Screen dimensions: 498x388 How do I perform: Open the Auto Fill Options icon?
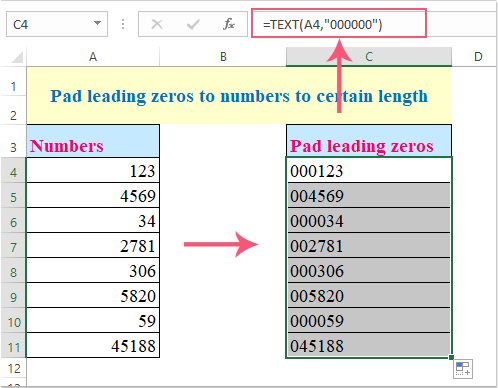pos(463,369)
